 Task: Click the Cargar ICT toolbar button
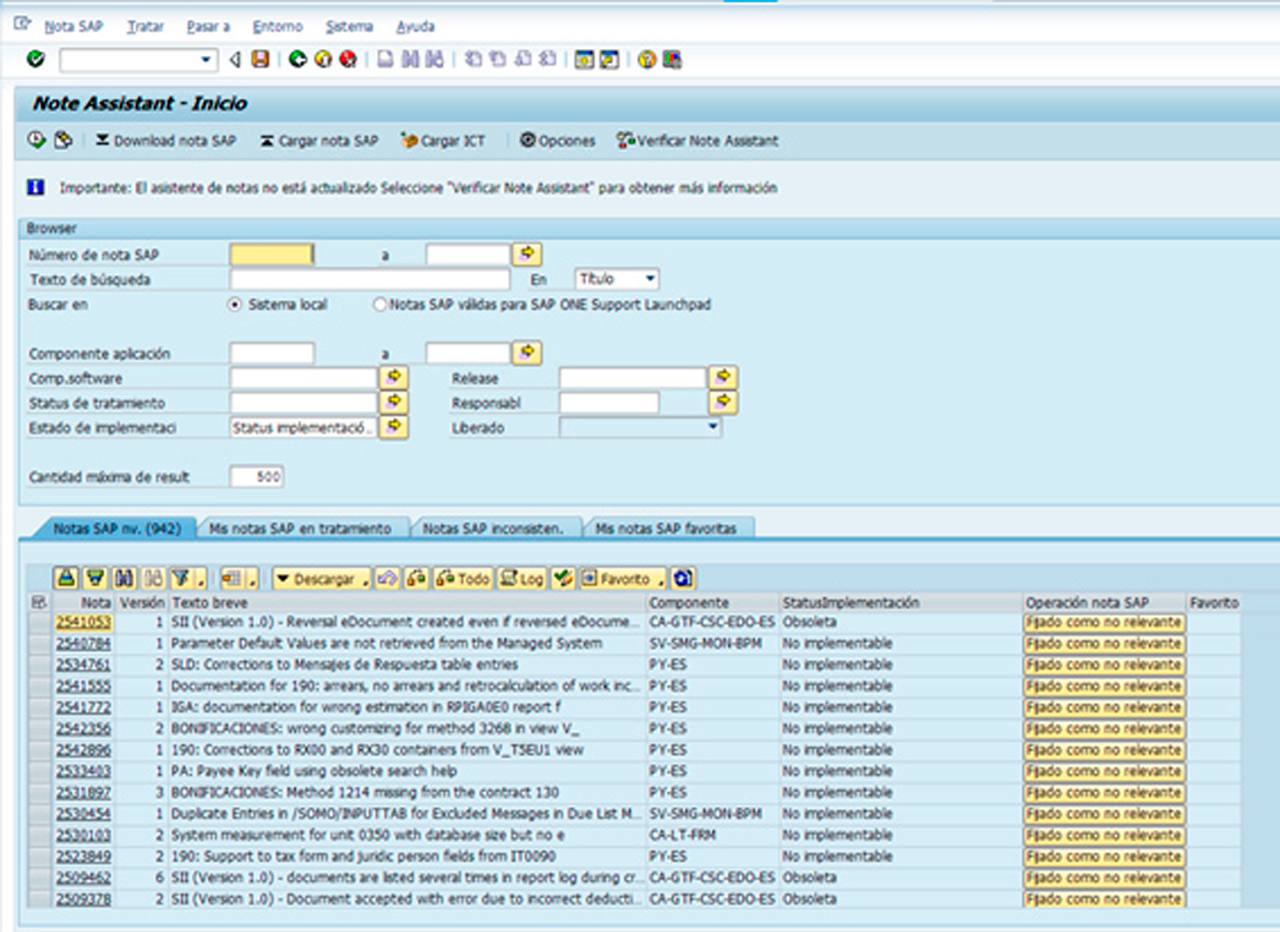(x=443, y=141)
